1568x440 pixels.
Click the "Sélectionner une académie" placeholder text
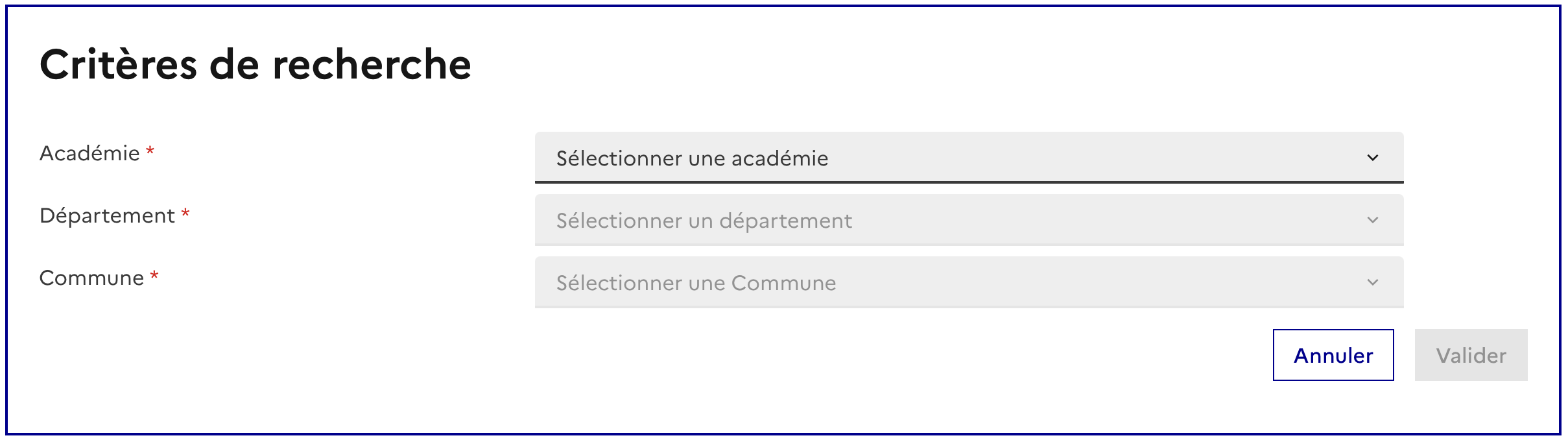coord(692,158)
